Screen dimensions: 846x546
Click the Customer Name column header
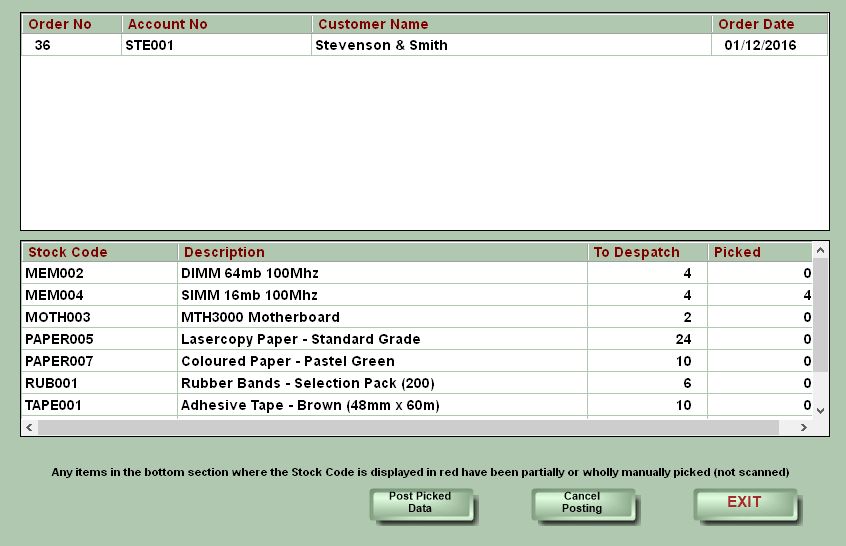pyautogui.click(x=511, y=24)
